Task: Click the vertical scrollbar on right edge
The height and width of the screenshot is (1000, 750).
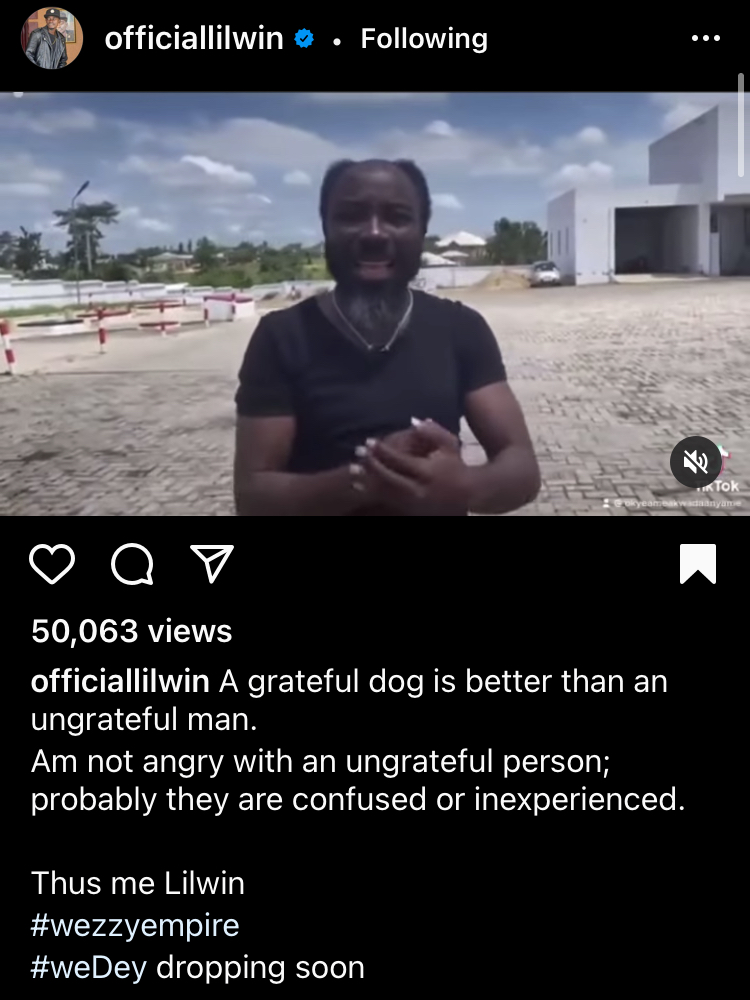Action: point(741,125)
